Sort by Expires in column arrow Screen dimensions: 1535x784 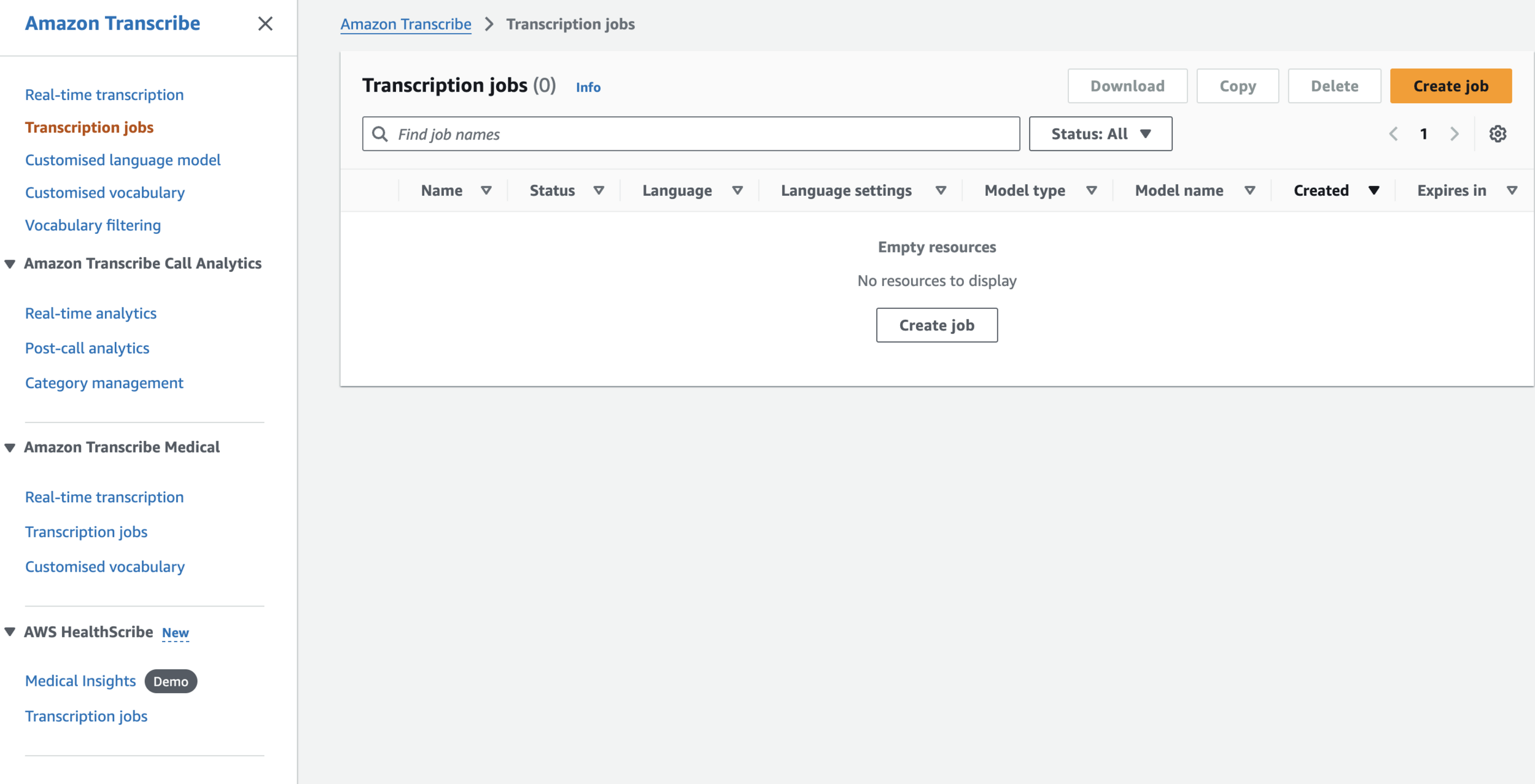1512,191
